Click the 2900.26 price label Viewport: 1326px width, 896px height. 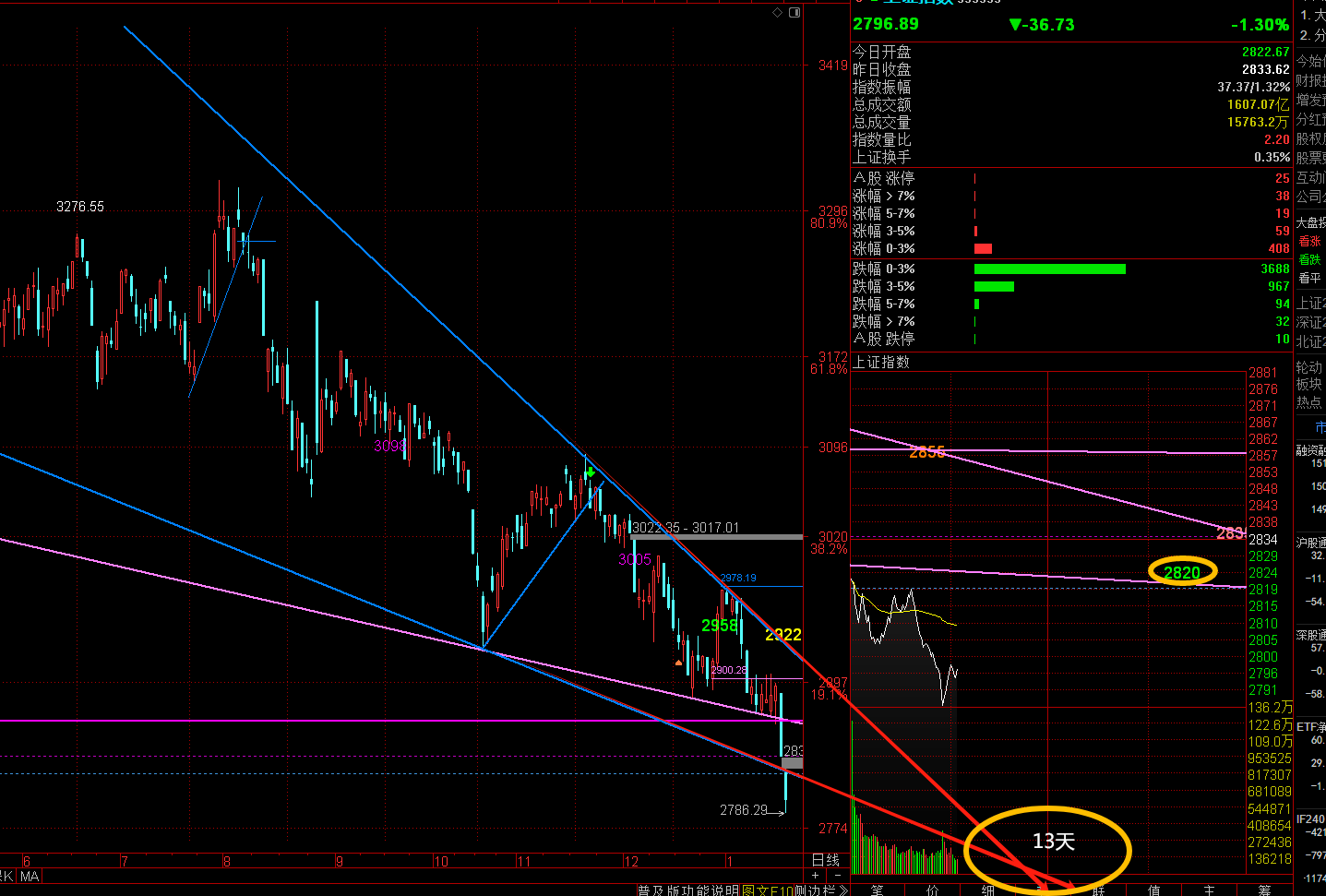[x=729, y=670]
